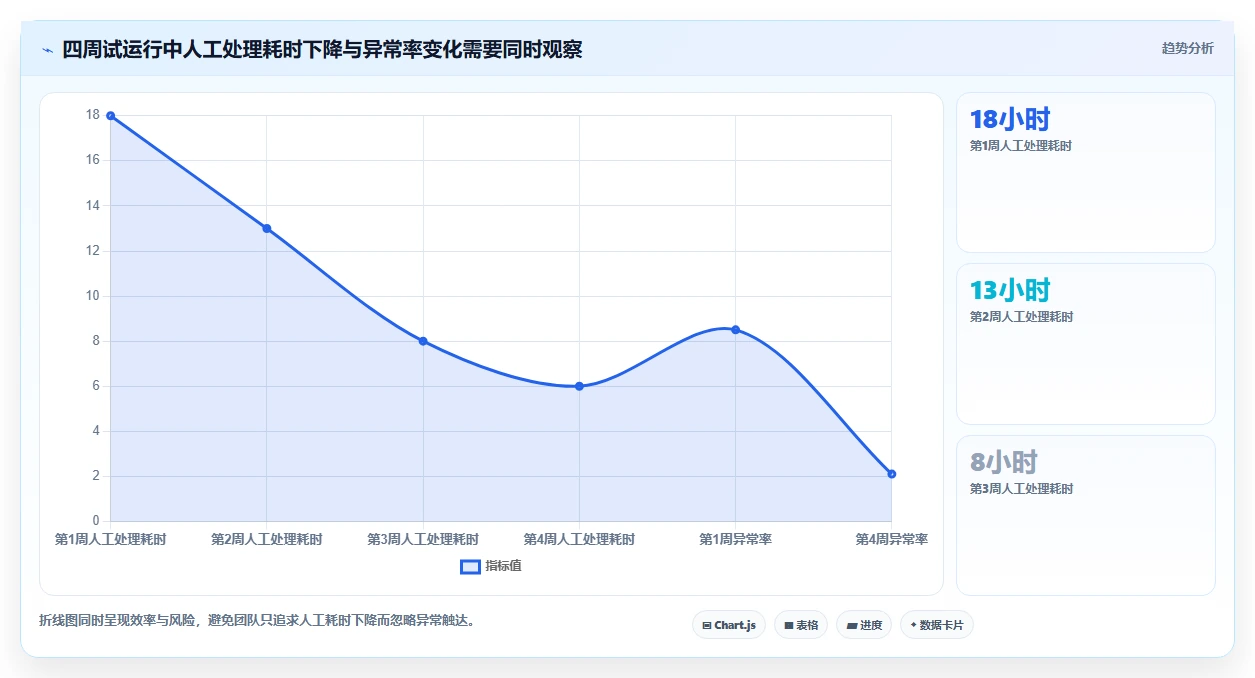Click the lightning trend icon beside the title

(47, 50)
